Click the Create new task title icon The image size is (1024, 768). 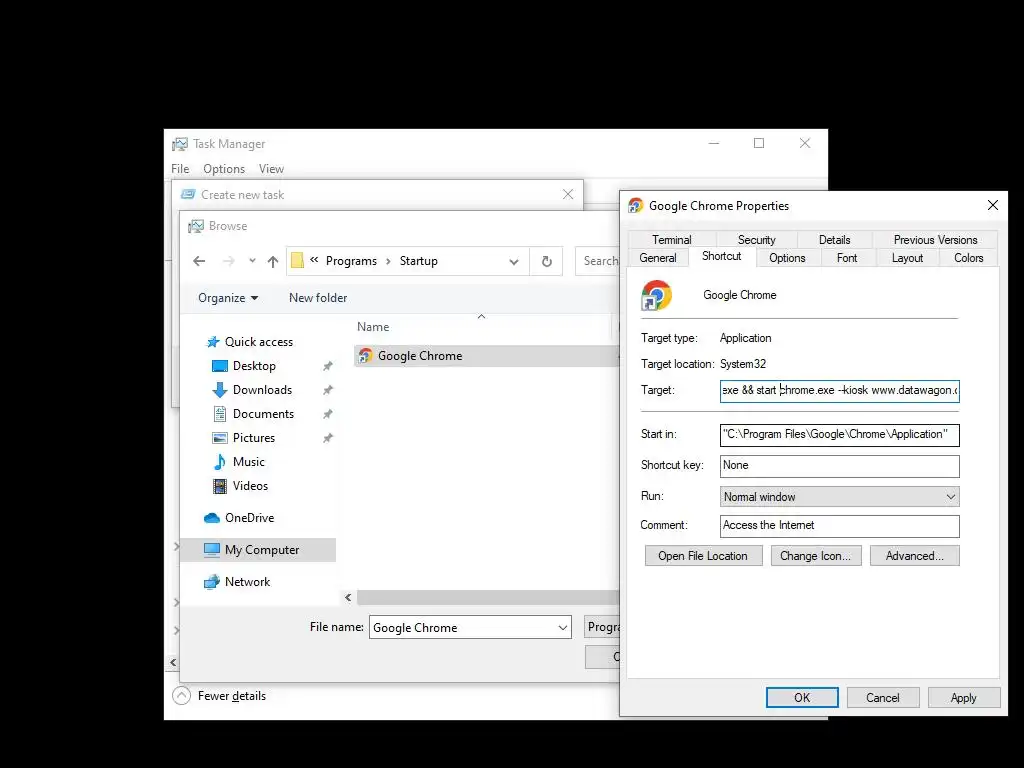(x=188, y=195)
